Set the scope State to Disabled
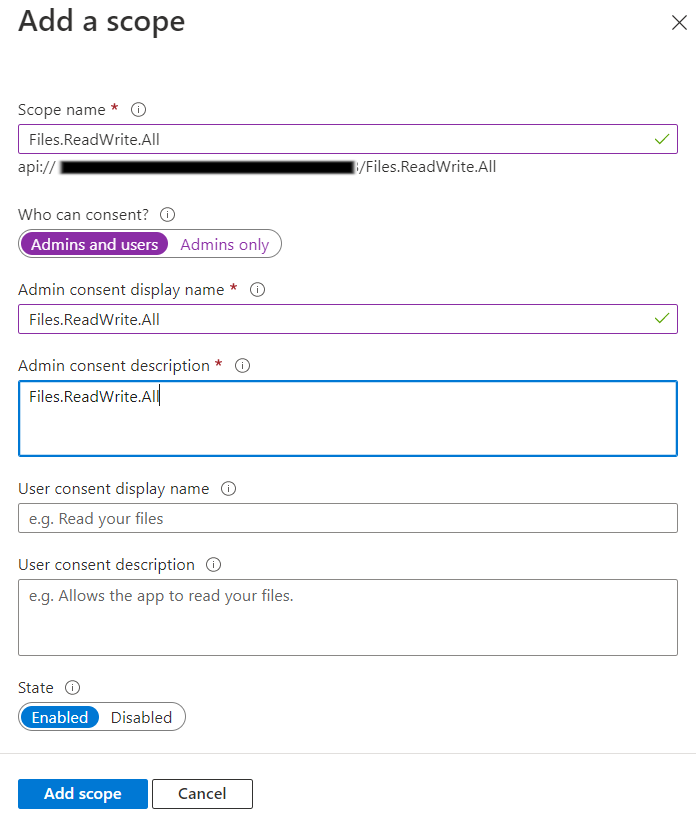696x815 pixels. (x=141, y=717)
